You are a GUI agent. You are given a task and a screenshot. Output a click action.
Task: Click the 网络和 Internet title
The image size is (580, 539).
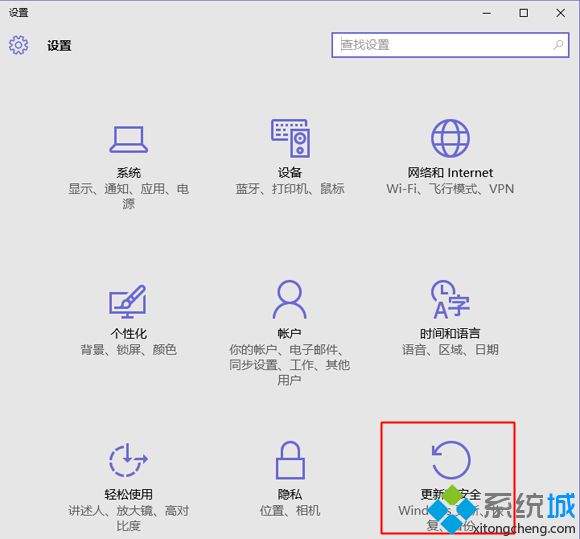pos(450,172)
